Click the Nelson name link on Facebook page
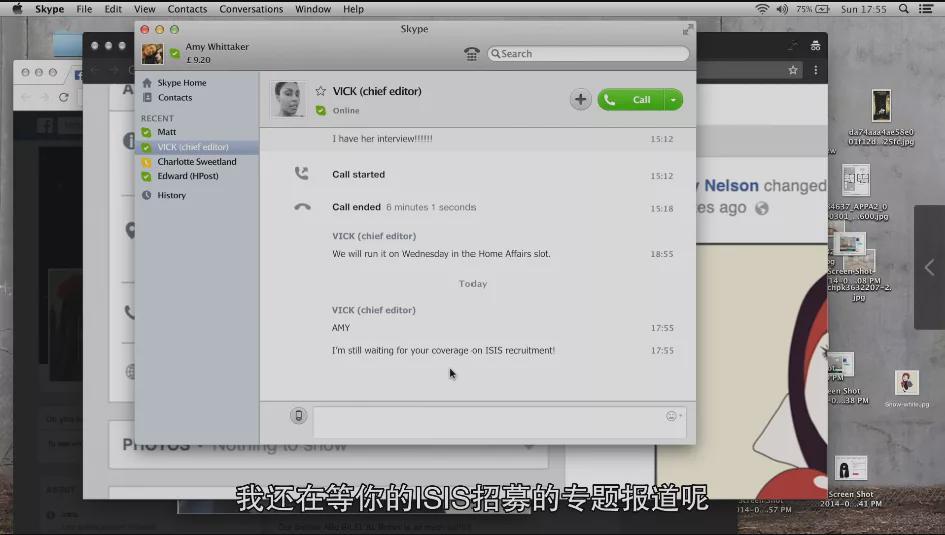 731,186
